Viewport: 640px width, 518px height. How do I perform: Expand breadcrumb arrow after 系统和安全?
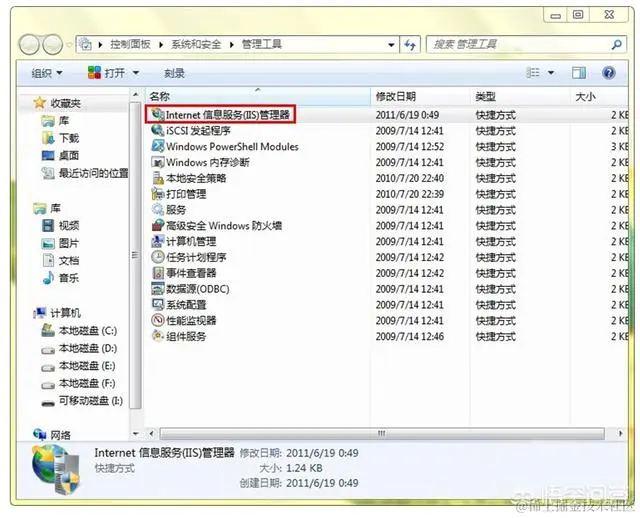pyautogui.click(x=231, y=44)
